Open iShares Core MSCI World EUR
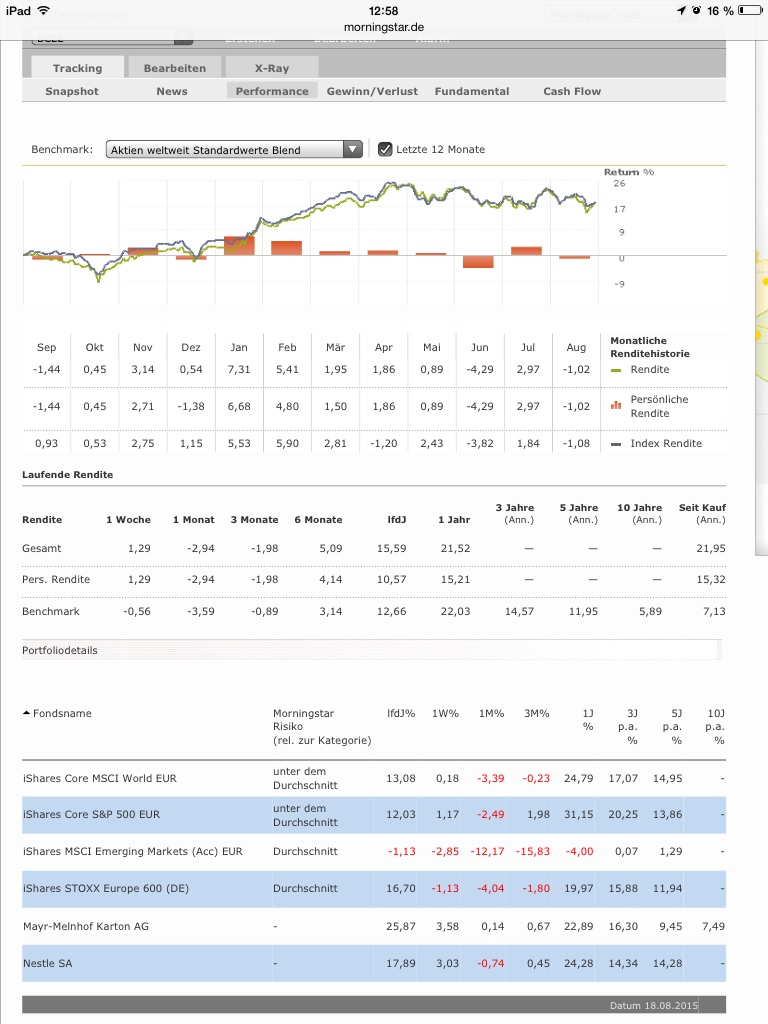 (100, 778)
